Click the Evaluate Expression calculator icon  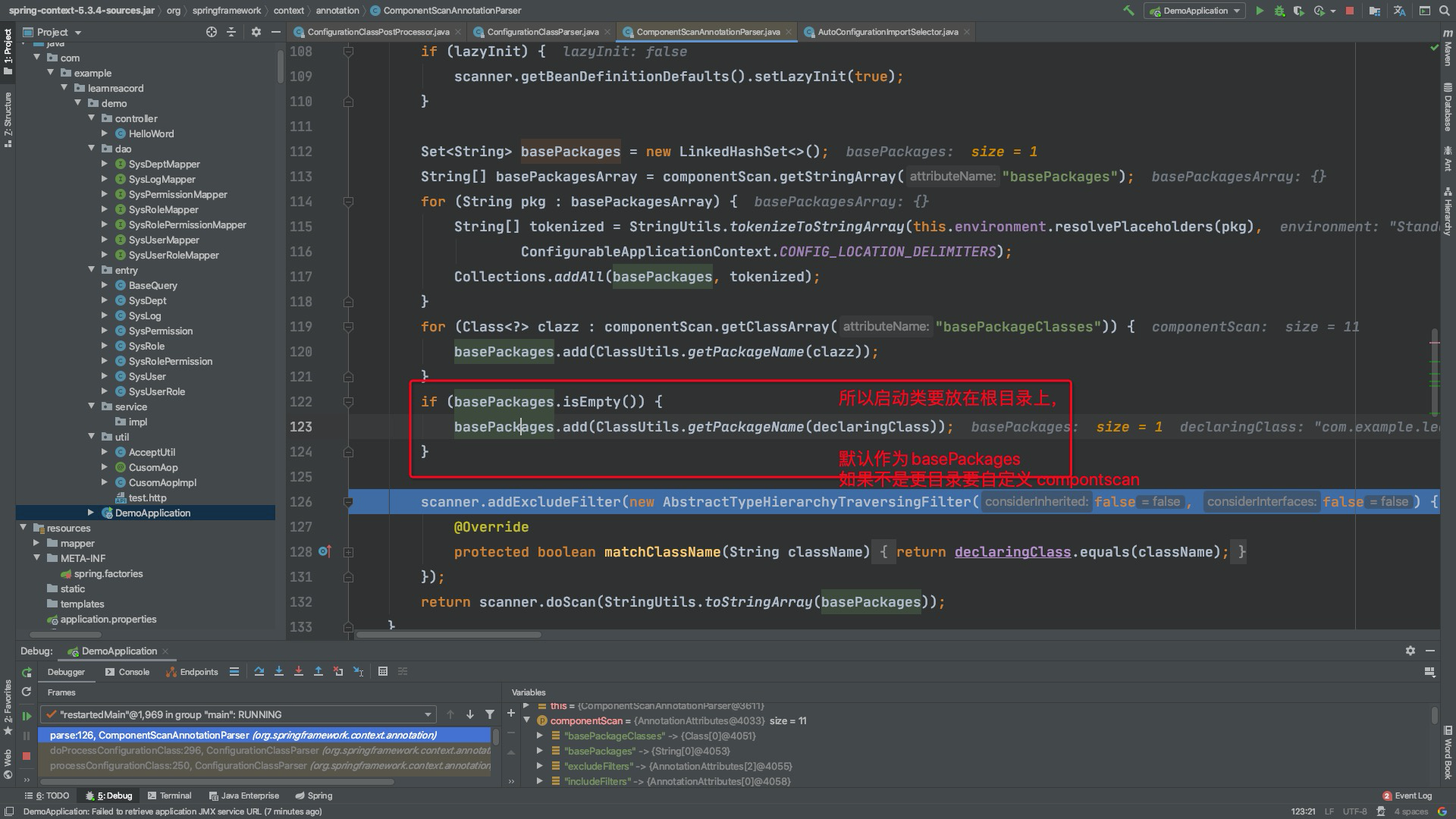(x=383, y=671)
